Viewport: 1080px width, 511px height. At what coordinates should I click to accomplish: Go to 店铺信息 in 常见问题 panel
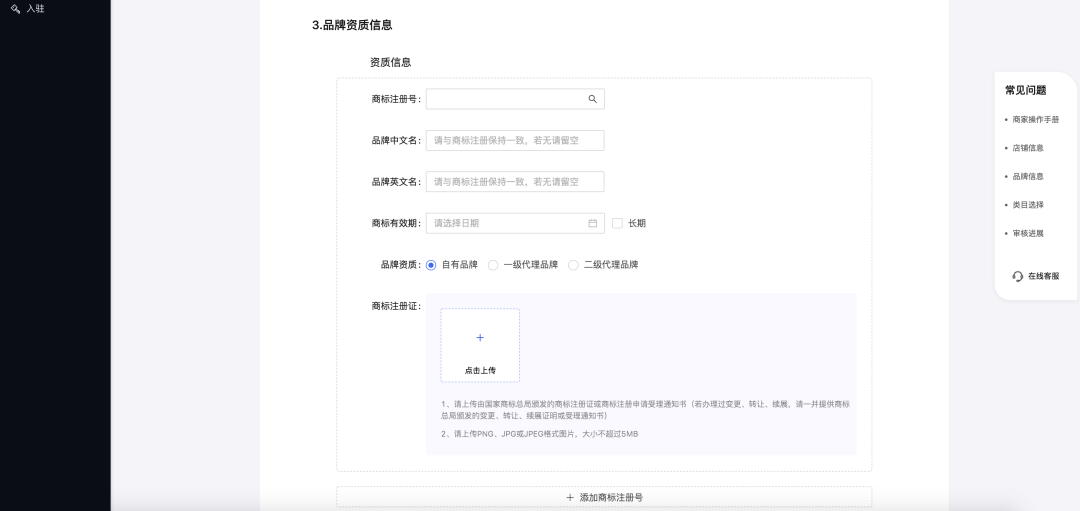(x=1028, y=148)
